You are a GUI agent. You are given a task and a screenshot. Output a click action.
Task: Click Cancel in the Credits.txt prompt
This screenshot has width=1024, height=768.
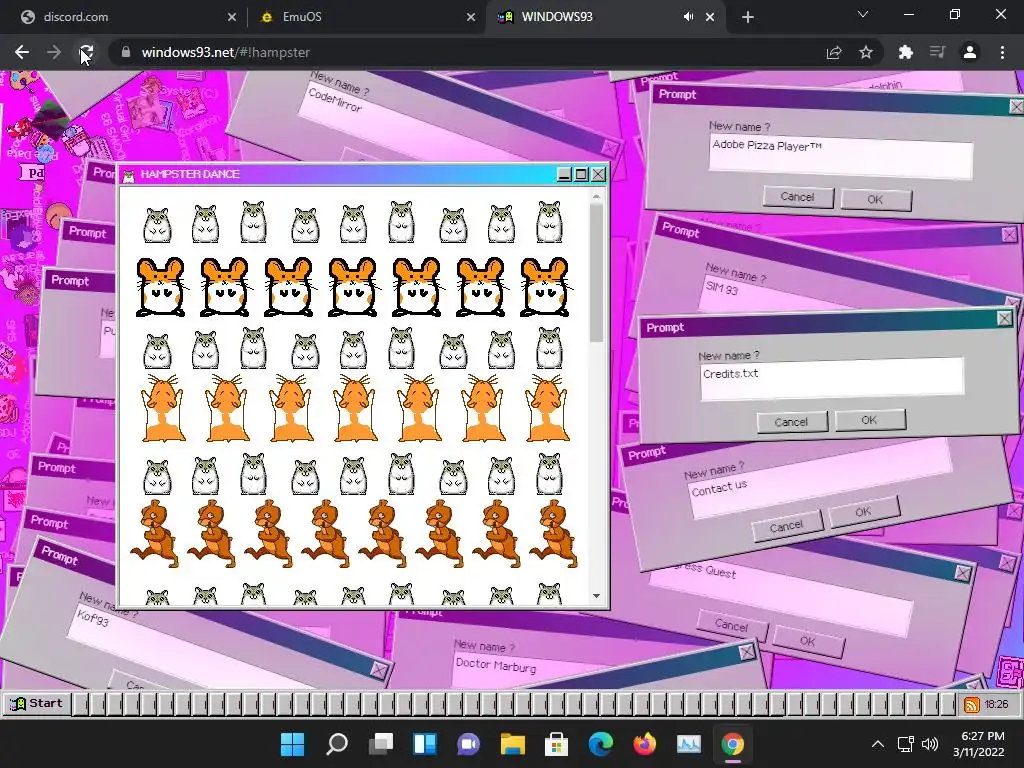(792, 422)
